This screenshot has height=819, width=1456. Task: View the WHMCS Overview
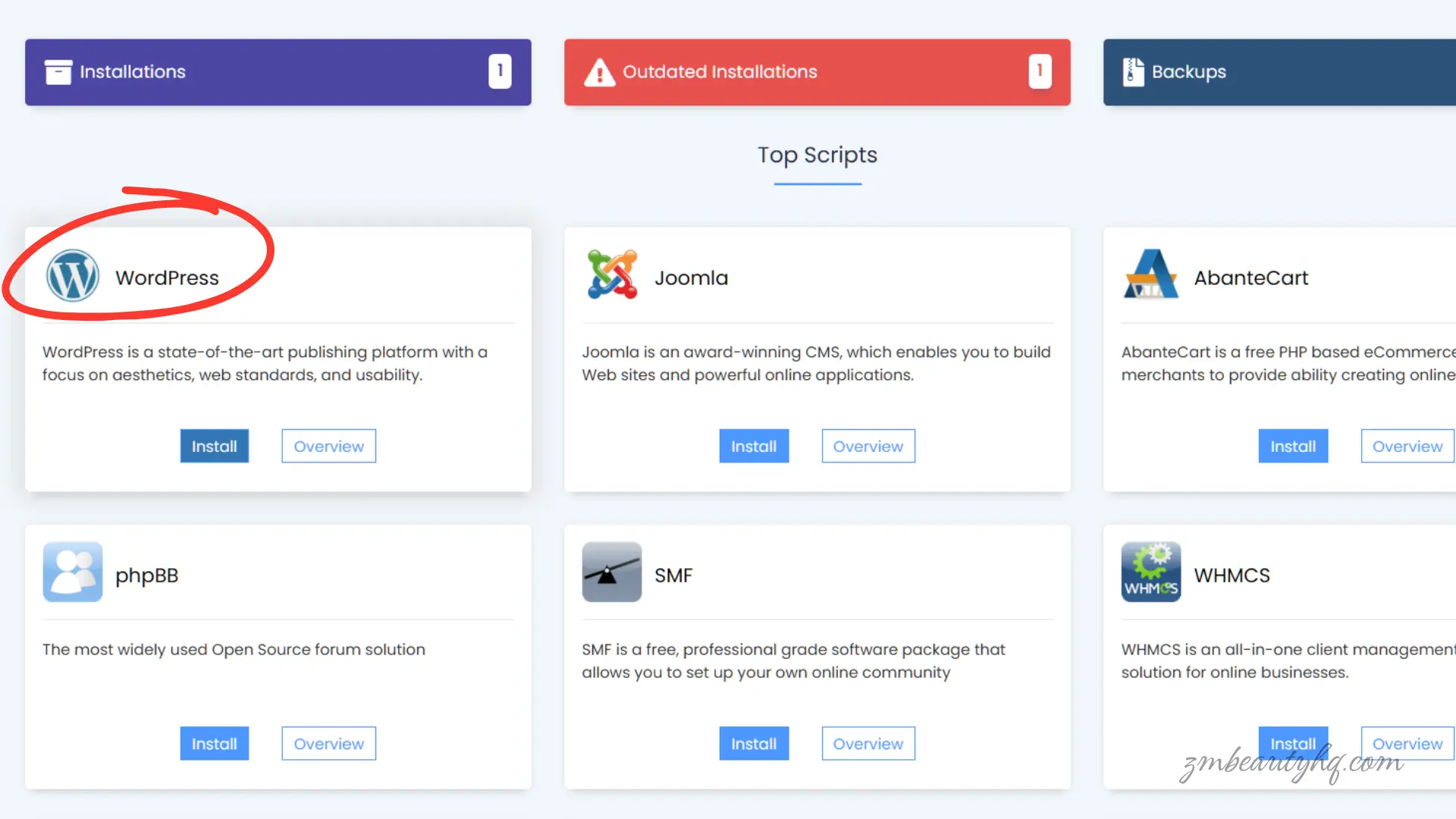click(x=1407, y=743)
